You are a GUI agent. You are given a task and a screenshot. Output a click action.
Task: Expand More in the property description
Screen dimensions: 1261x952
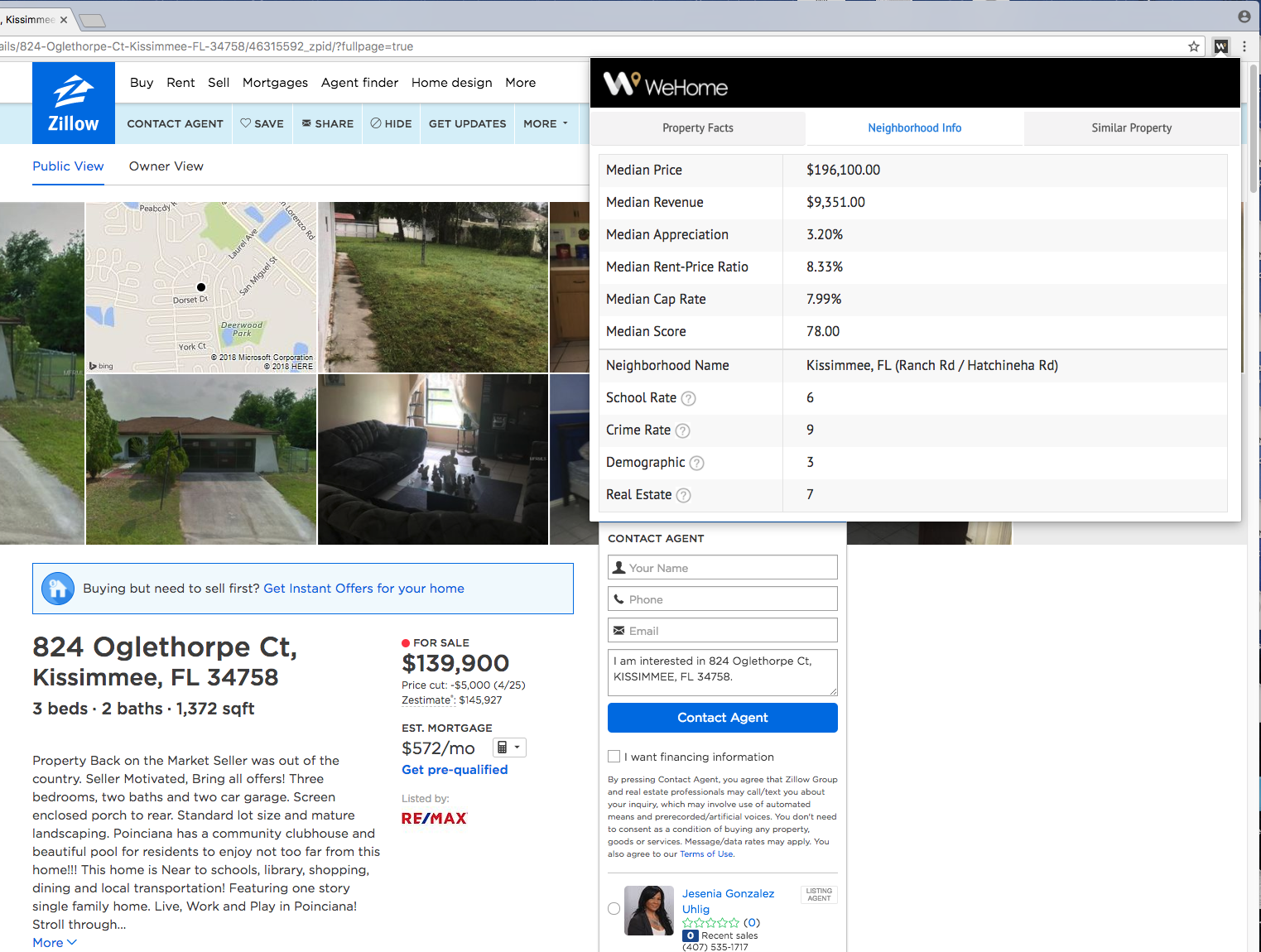pos(53,942)
